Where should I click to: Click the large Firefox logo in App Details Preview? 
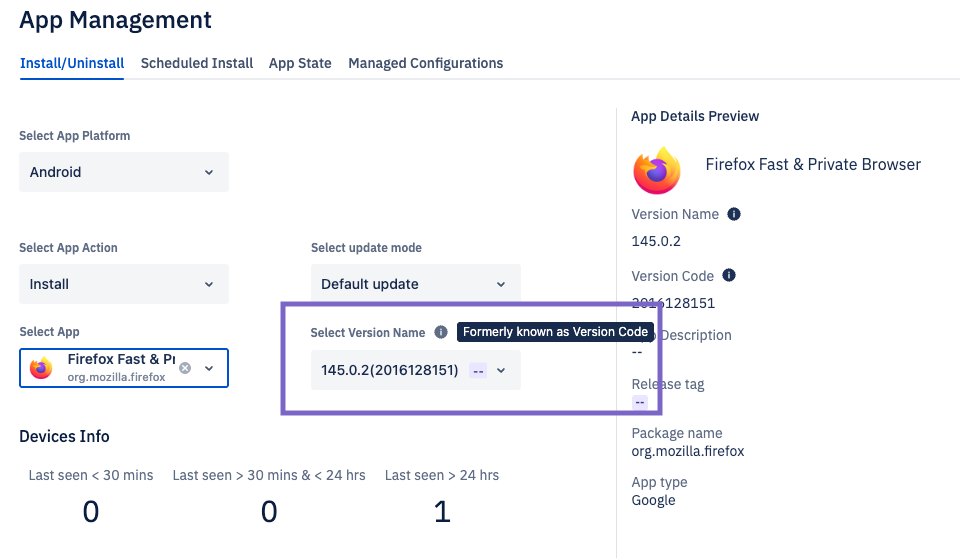[x=657, y=171]
